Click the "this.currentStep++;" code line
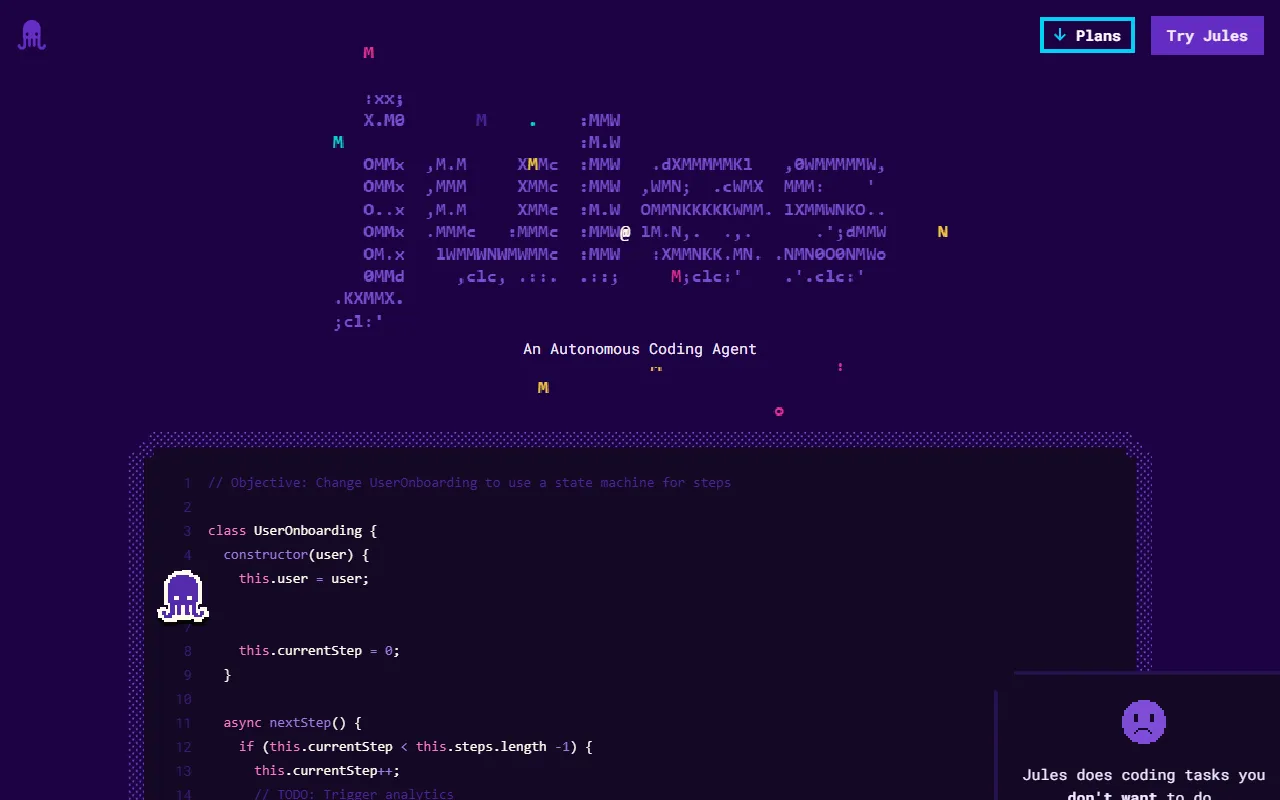 point(327,770)
